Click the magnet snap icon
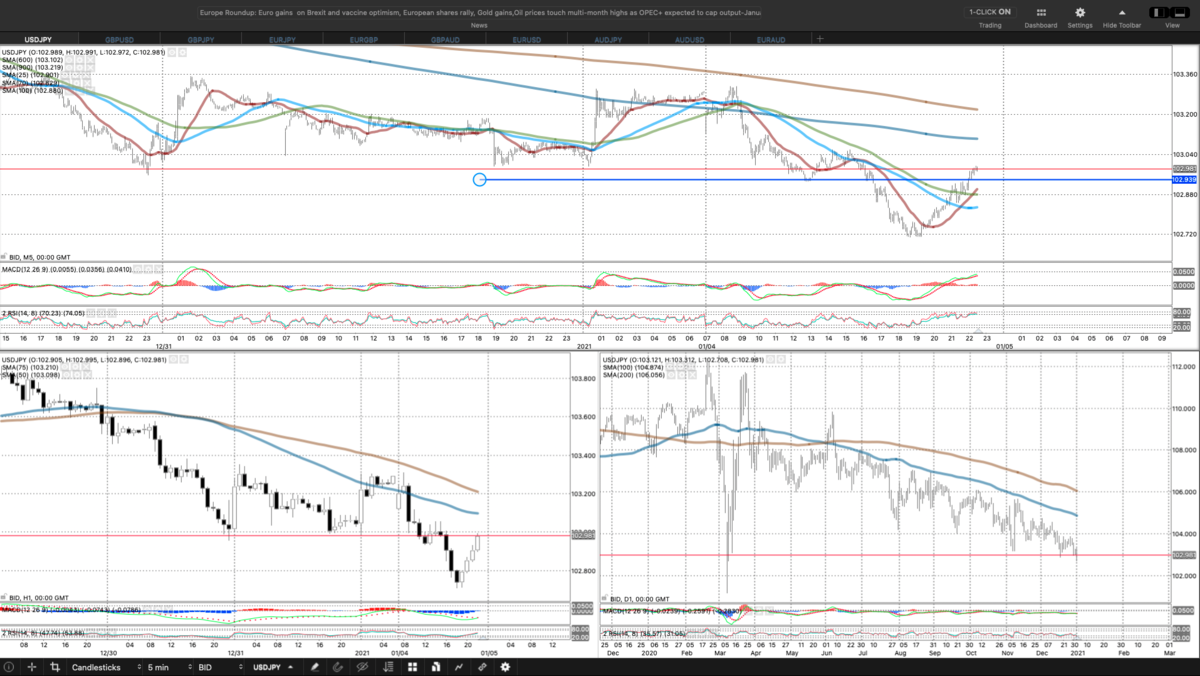The image size is (1200, 676). 339,666
